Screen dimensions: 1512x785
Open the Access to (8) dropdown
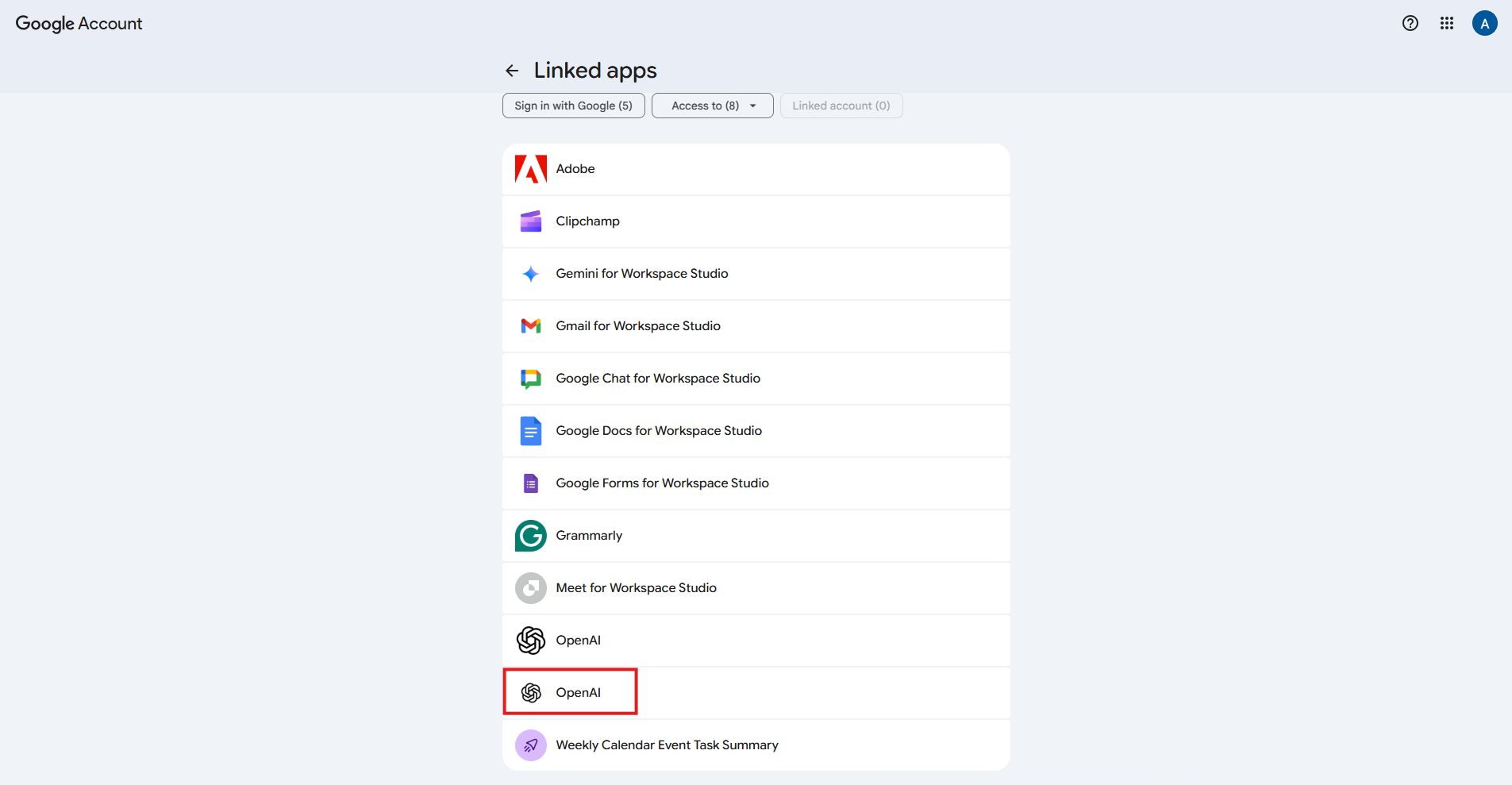713,106
